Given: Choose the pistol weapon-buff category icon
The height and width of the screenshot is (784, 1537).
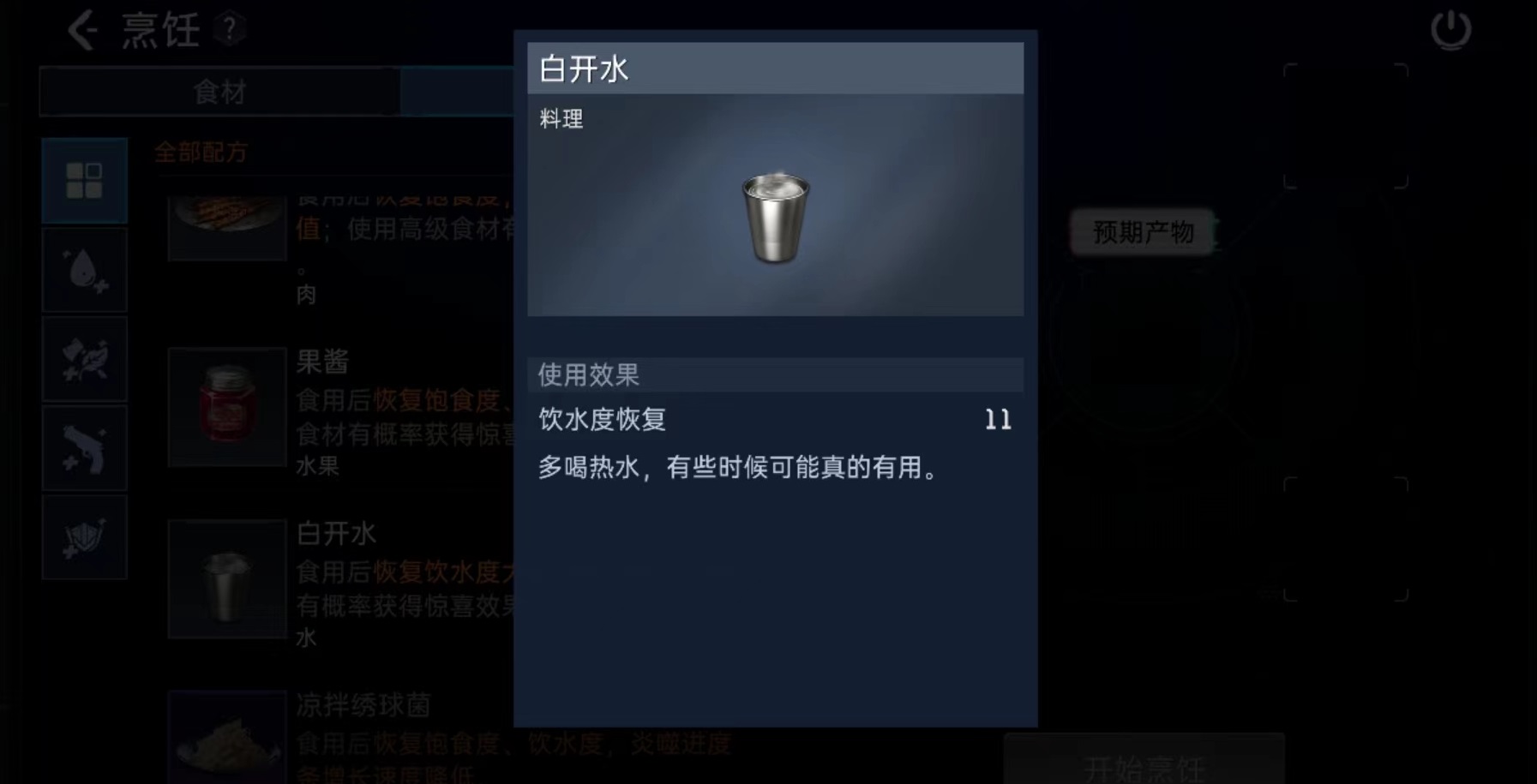Looking at the screenshot, I should (x=85, y=448).
